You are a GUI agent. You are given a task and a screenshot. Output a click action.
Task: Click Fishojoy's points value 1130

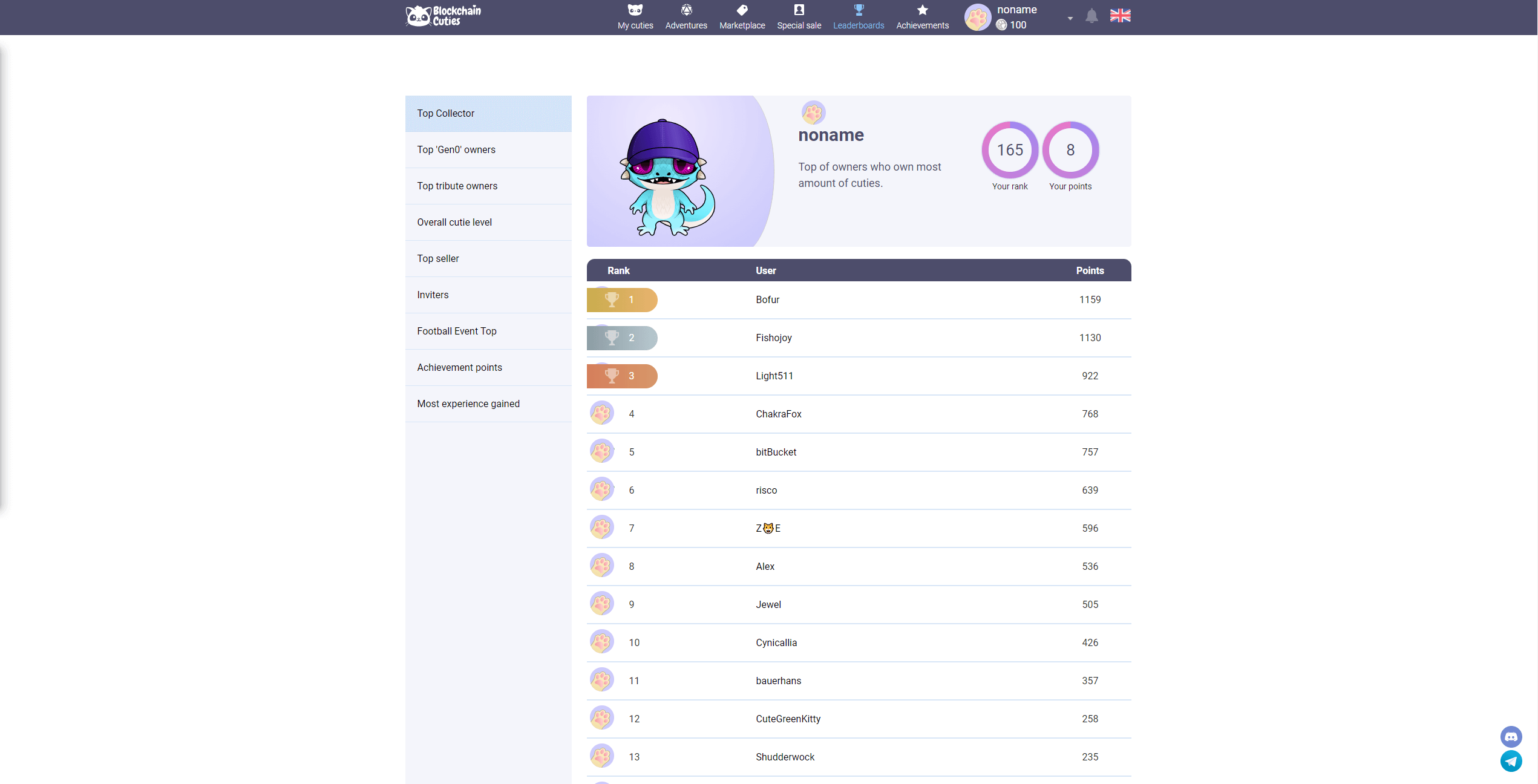[1090, 338]
